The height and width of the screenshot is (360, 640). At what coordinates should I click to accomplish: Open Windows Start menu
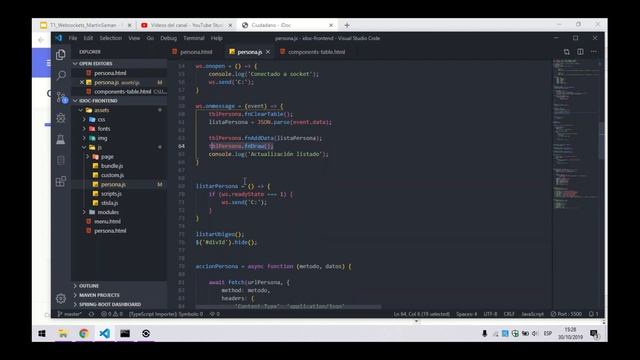(42, 333)
